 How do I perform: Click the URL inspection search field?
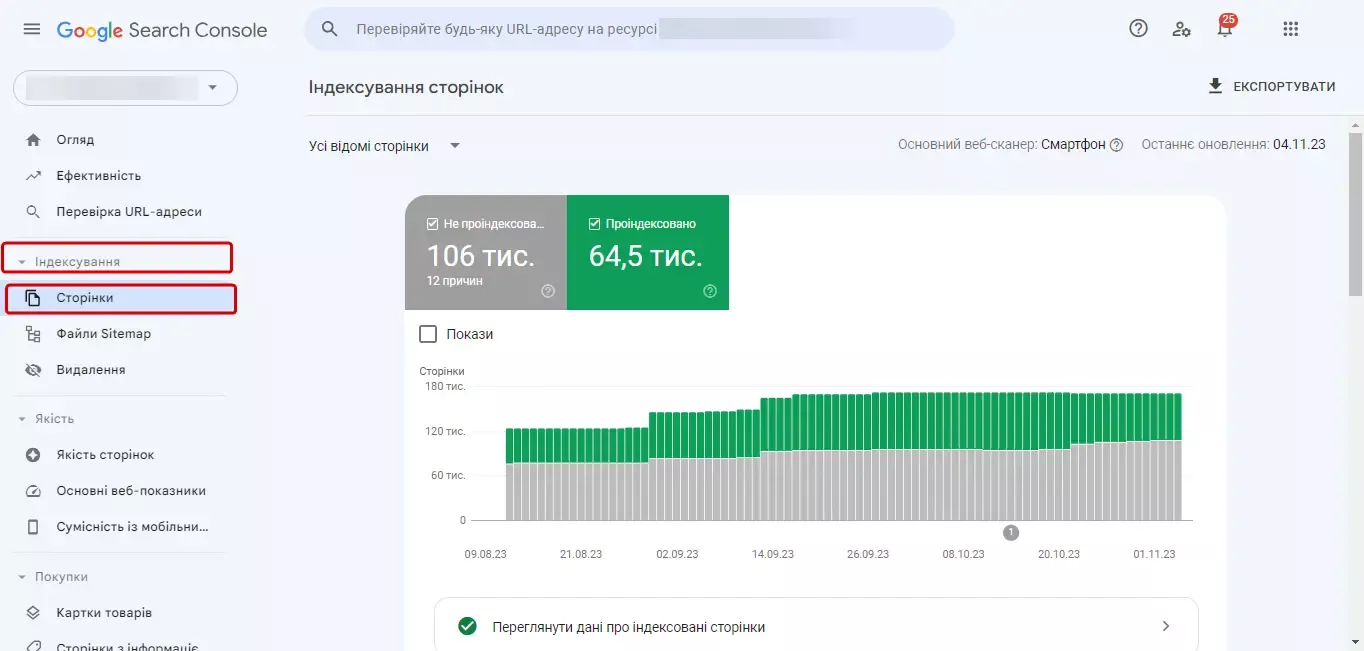[x=630, y=29]
